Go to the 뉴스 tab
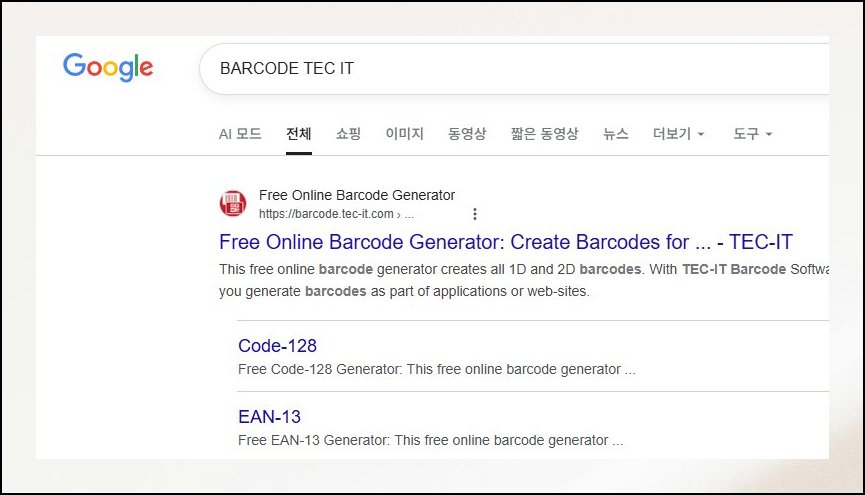The height and width of the screenshot is (495, 865). [x=616, y=134]
